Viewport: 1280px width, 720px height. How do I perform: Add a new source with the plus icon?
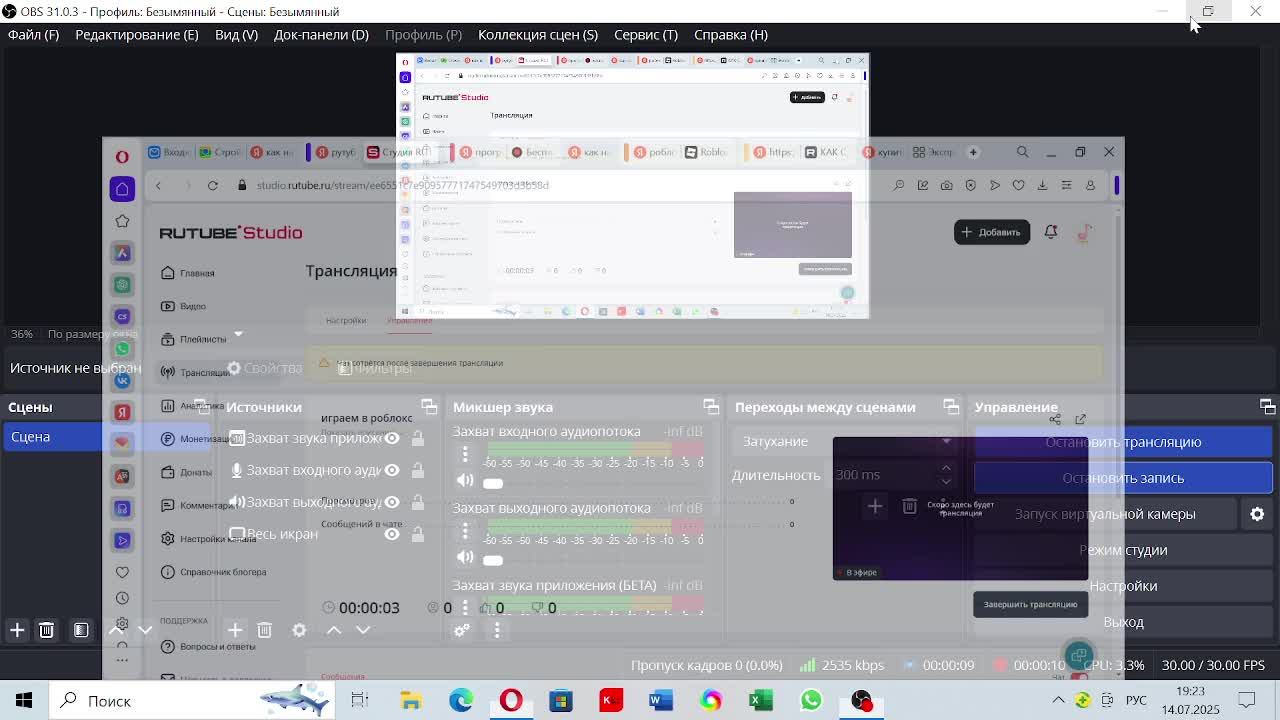pyautogui.click(x=235, y=630)
